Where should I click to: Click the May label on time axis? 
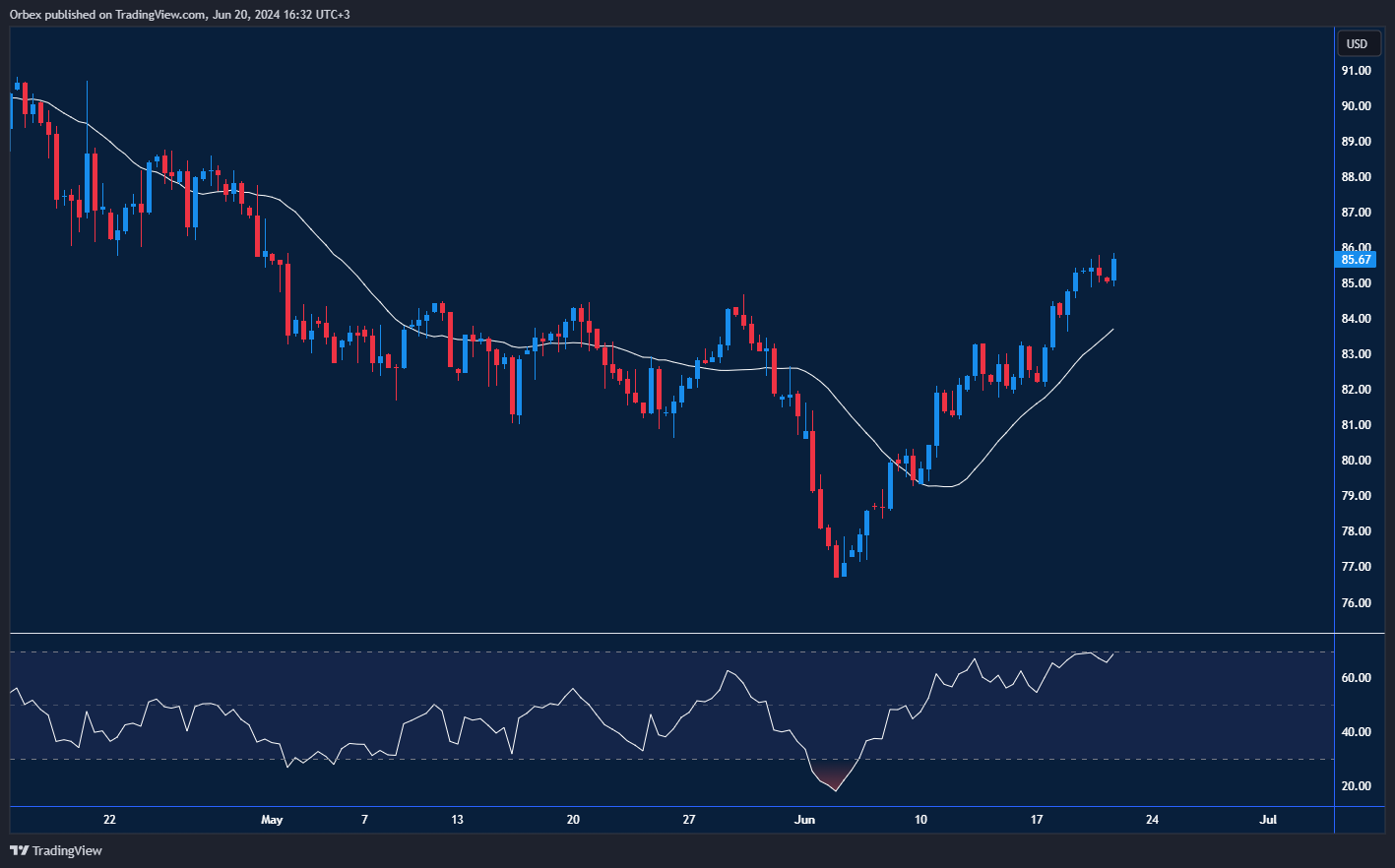(x=273, y=820)
